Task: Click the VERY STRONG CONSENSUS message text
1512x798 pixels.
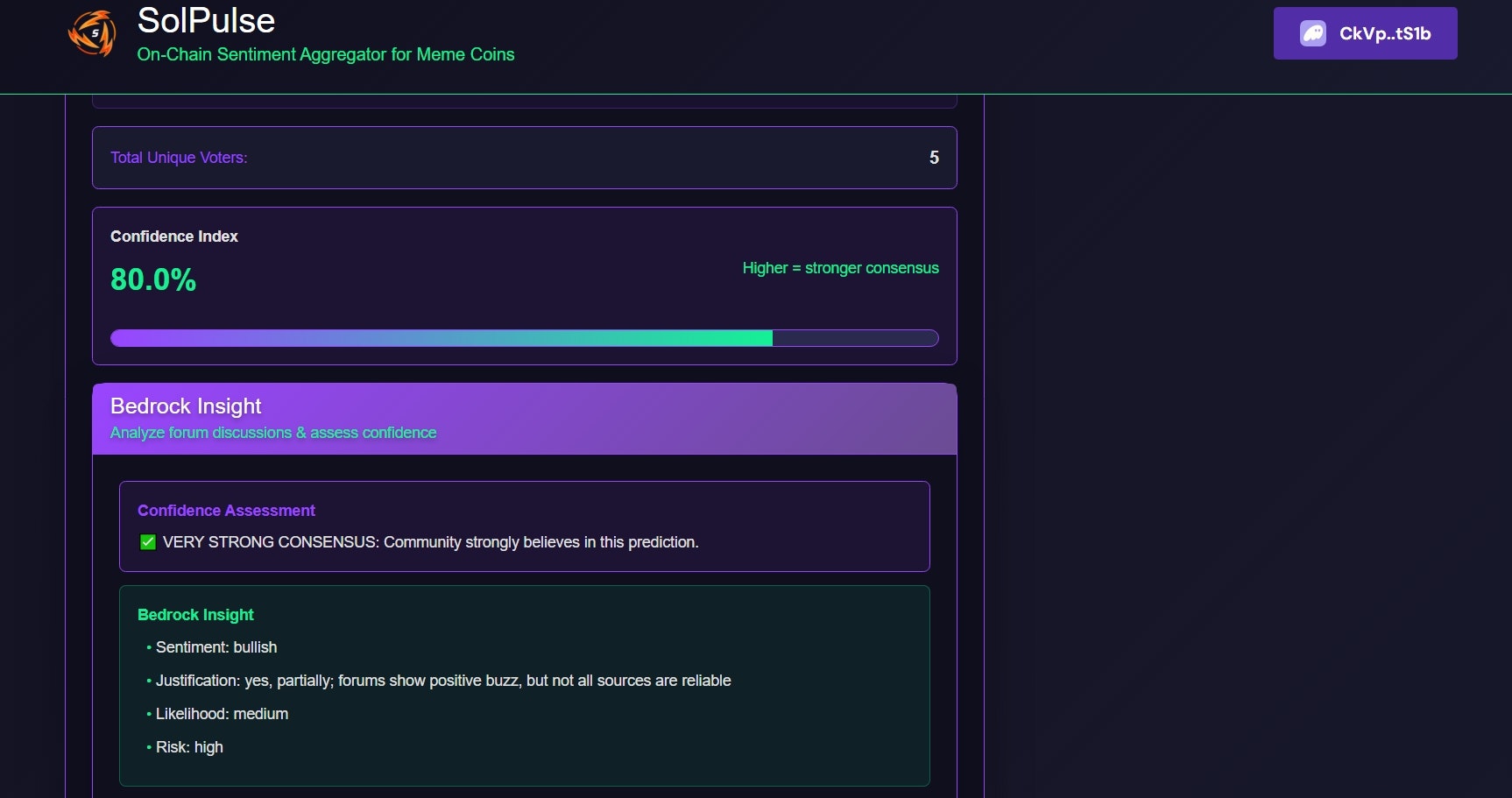Action: [431, 542]
